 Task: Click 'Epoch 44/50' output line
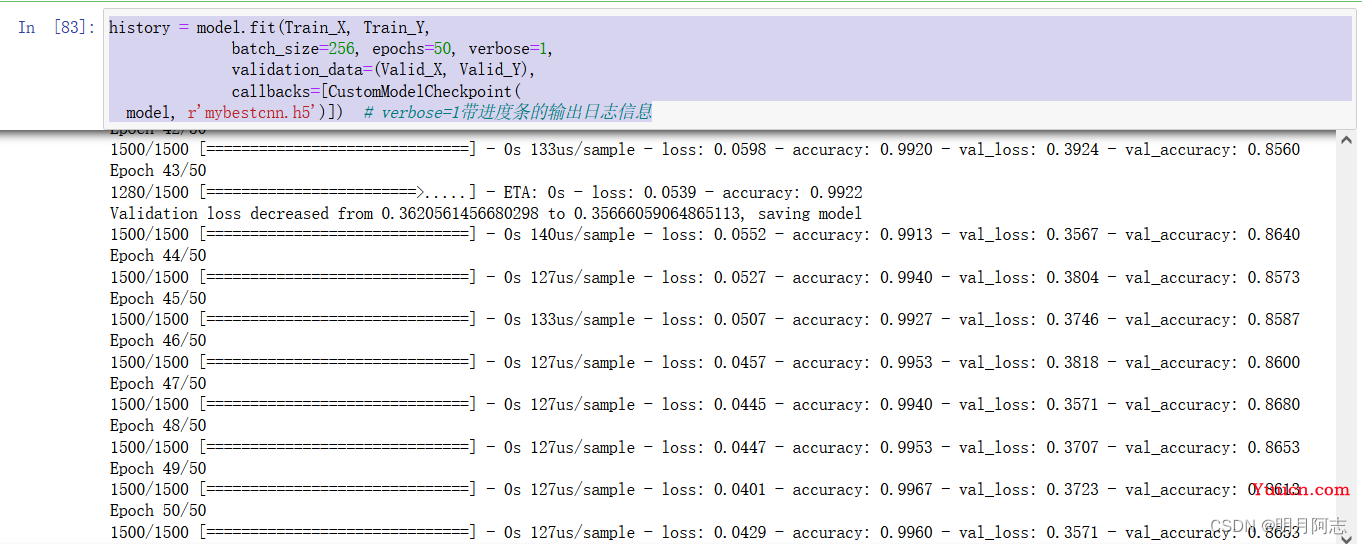tap(158, 256)
